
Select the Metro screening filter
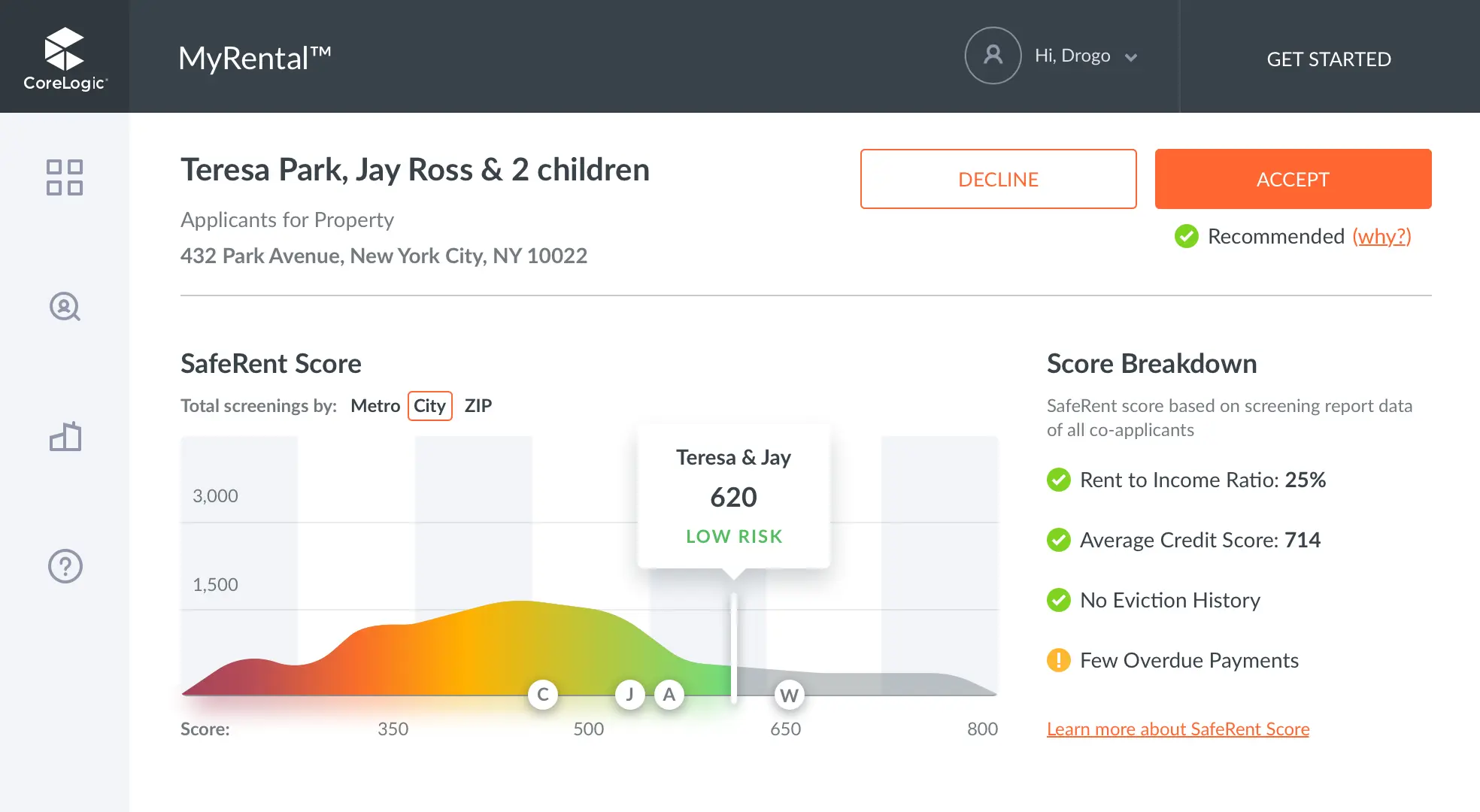(375, 406)
